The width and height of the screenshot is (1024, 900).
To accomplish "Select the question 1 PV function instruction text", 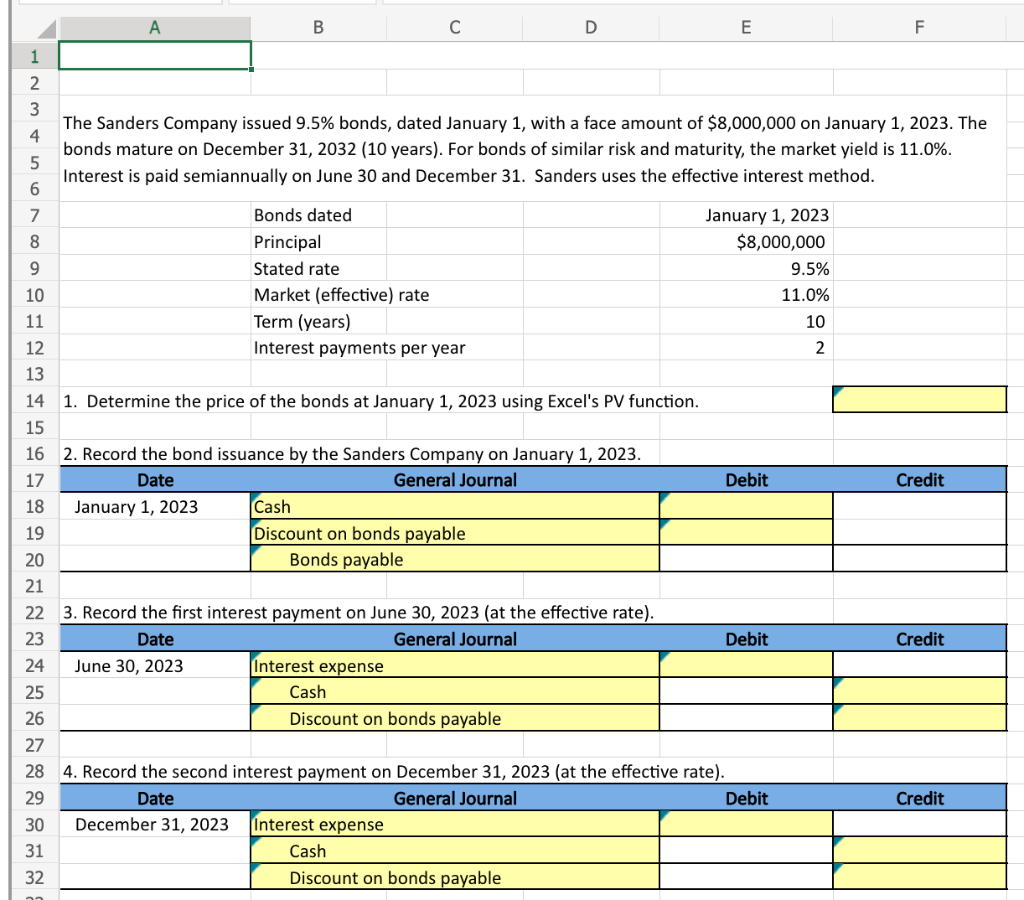I will pos(381,401).
